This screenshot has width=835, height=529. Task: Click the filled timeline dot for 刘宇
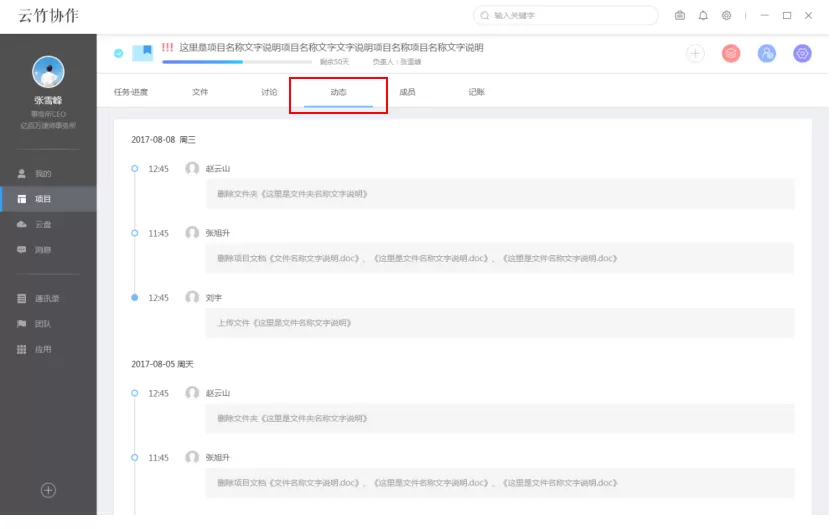135,298
